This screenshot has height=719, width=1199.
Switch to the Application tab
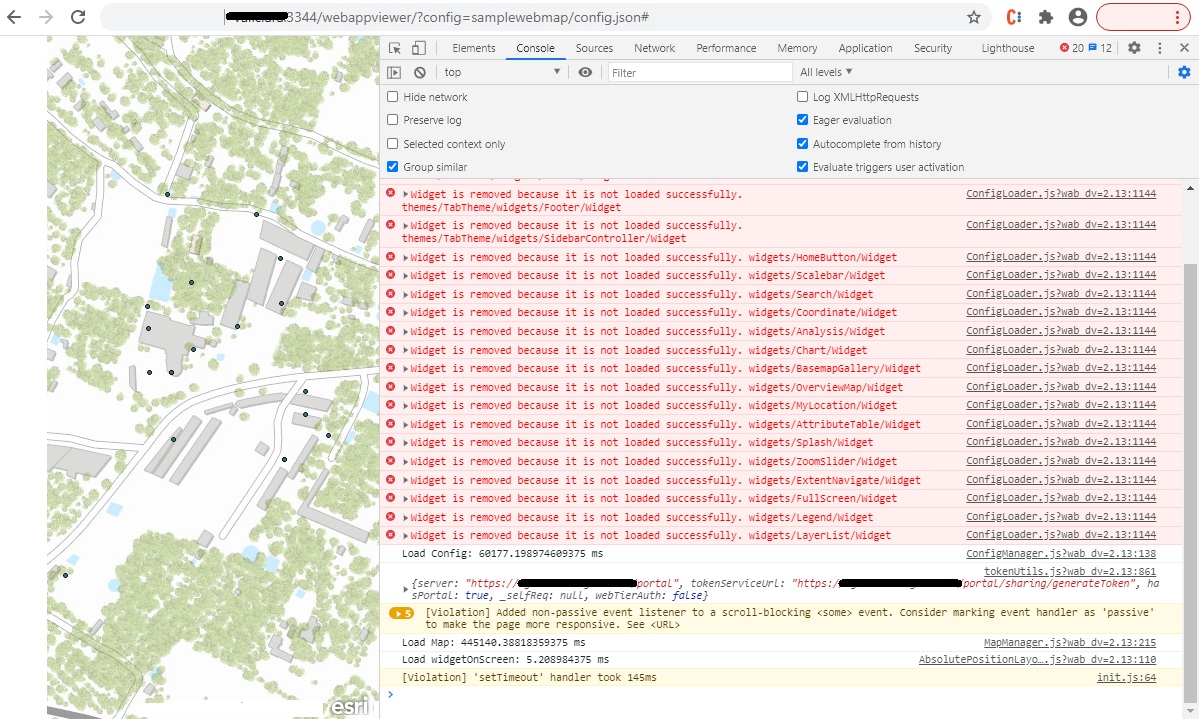coord(865,47)
